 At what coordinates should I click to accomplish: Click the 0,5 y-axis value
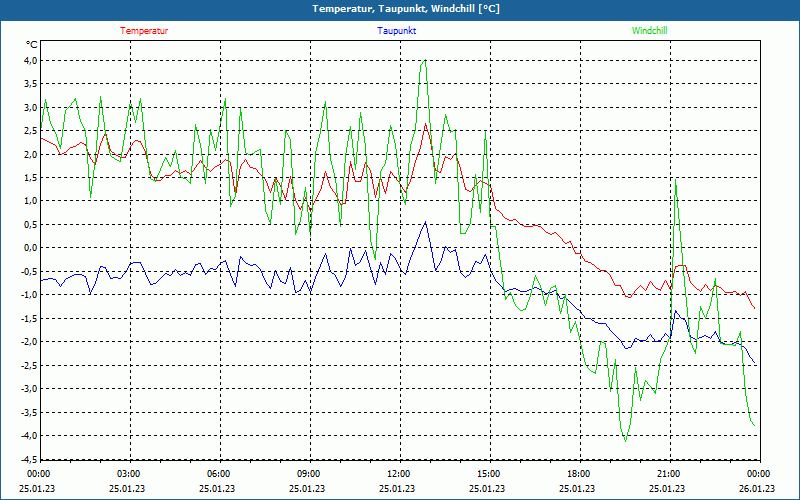pyautogui.click(x=31, y=224)
